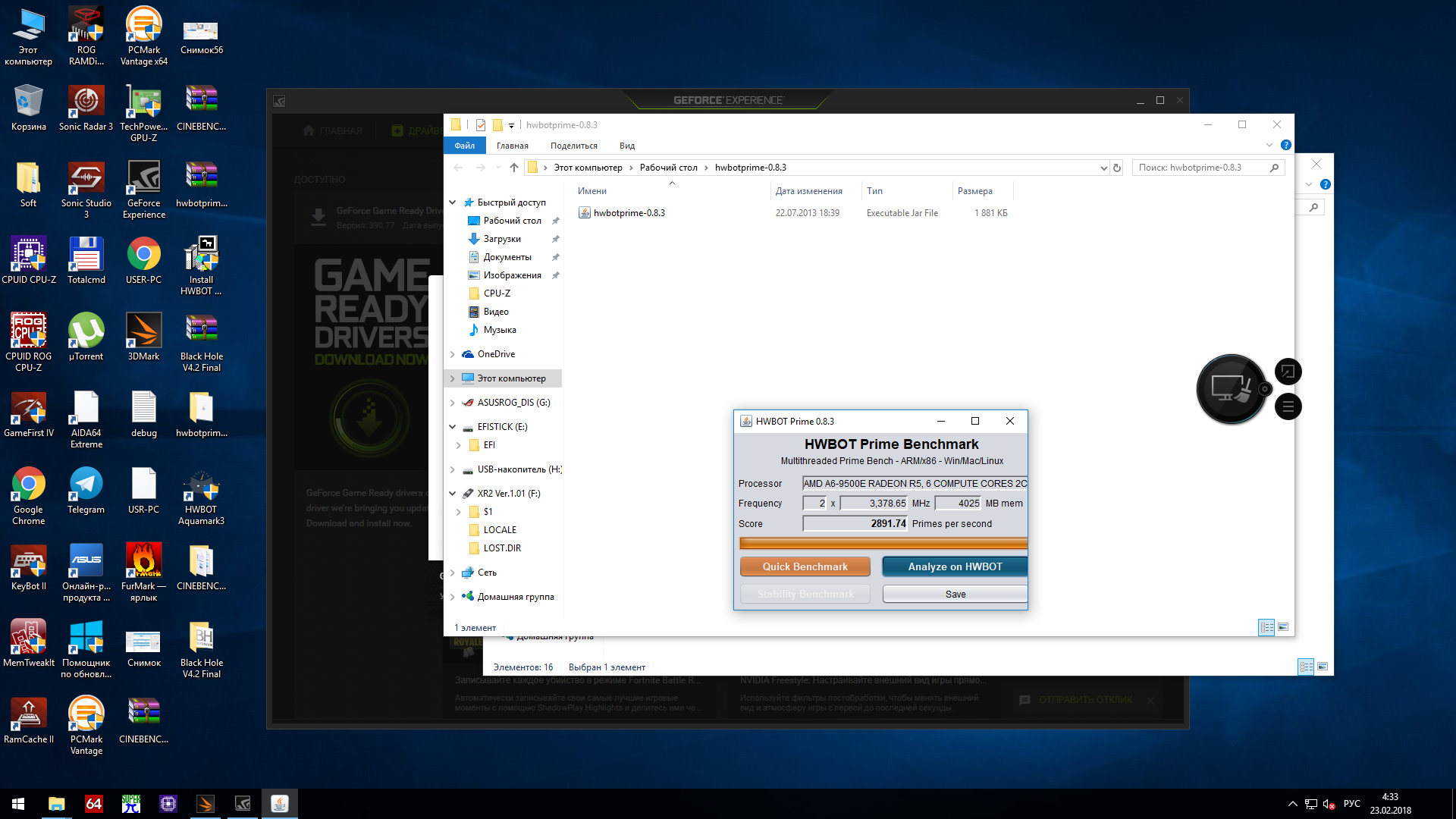
Task: Start the Quick Benchmark in HWBOT Prime
Action: click(x=805, y=566)
